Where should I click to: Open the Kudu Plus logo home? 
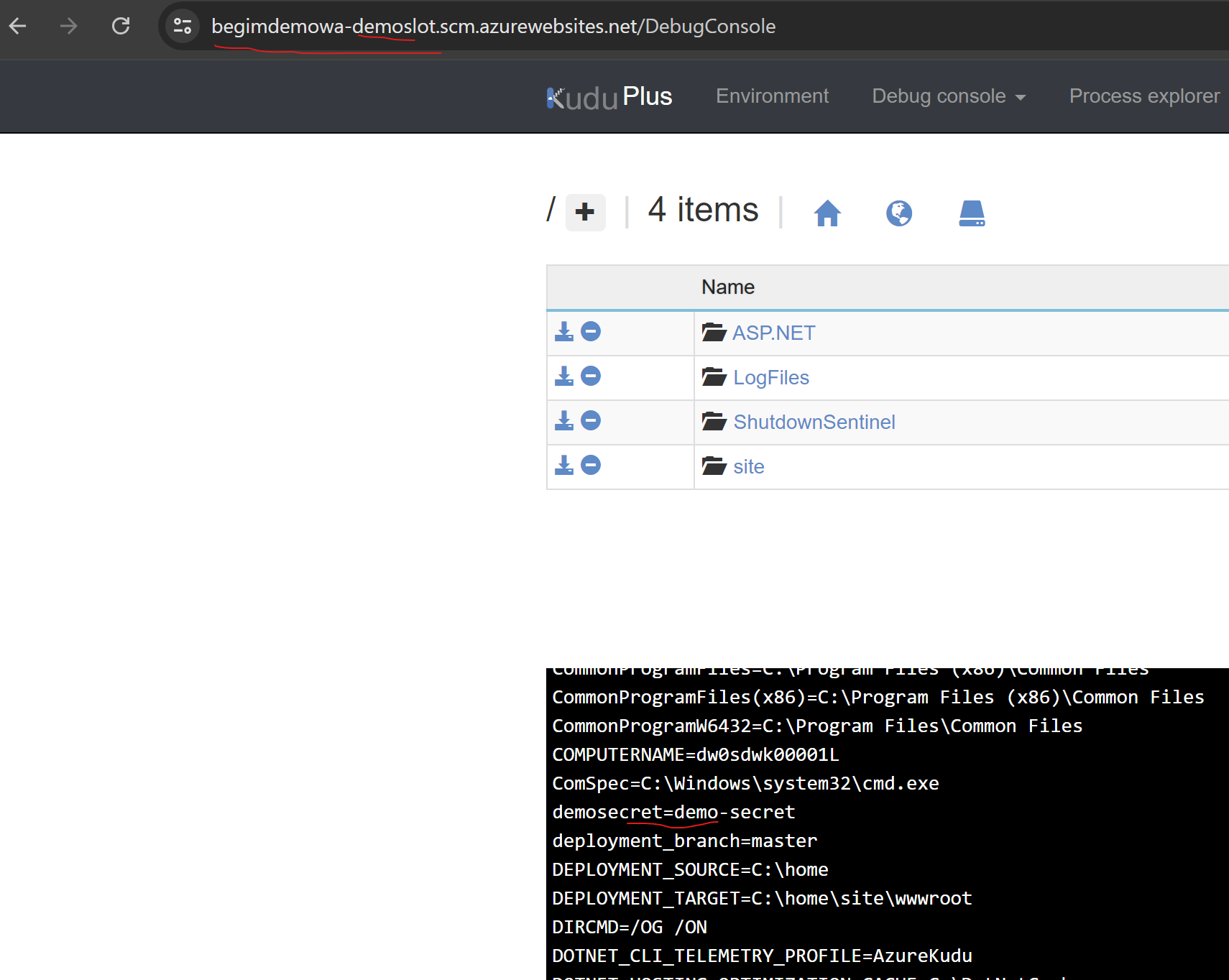(x=609, y=97)
